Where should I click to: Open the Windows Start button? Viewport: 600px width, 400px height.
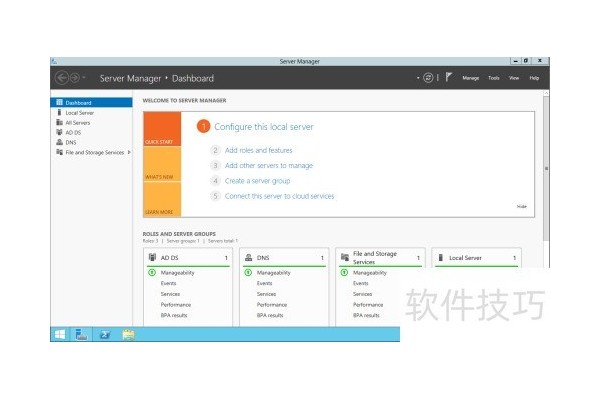(60, 335)
